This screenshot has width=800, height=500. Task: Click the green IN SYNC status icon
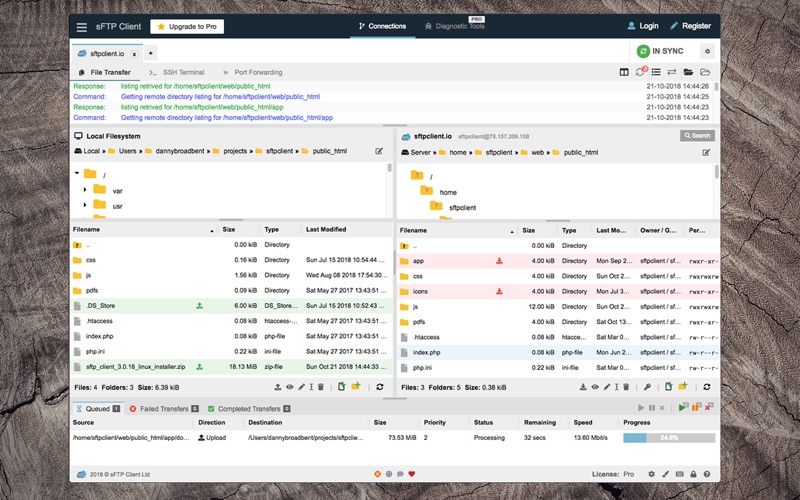pos(643,51)
